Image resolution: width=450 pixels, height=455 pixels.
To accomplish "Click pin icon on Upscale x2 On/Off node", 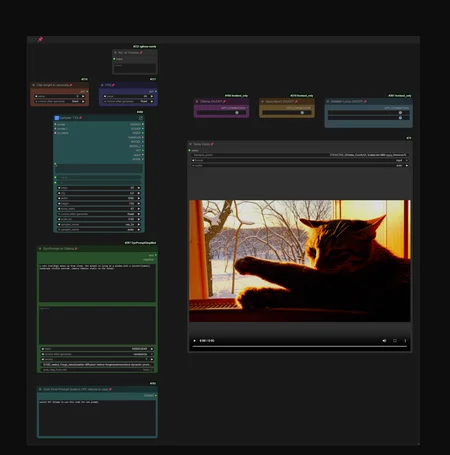I will click(x=296, y=102).
